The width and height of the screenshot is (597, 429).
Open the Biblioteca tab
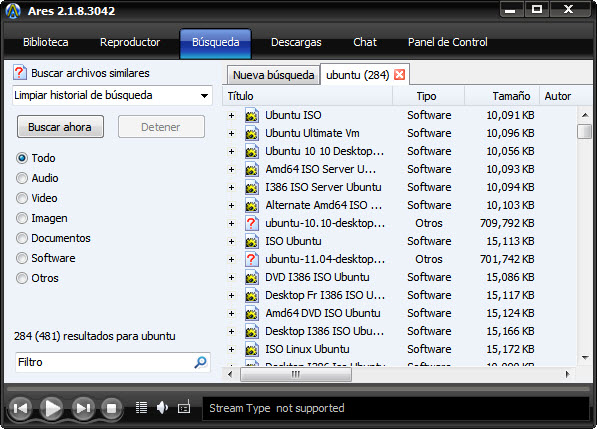click(x=46, y=42)
